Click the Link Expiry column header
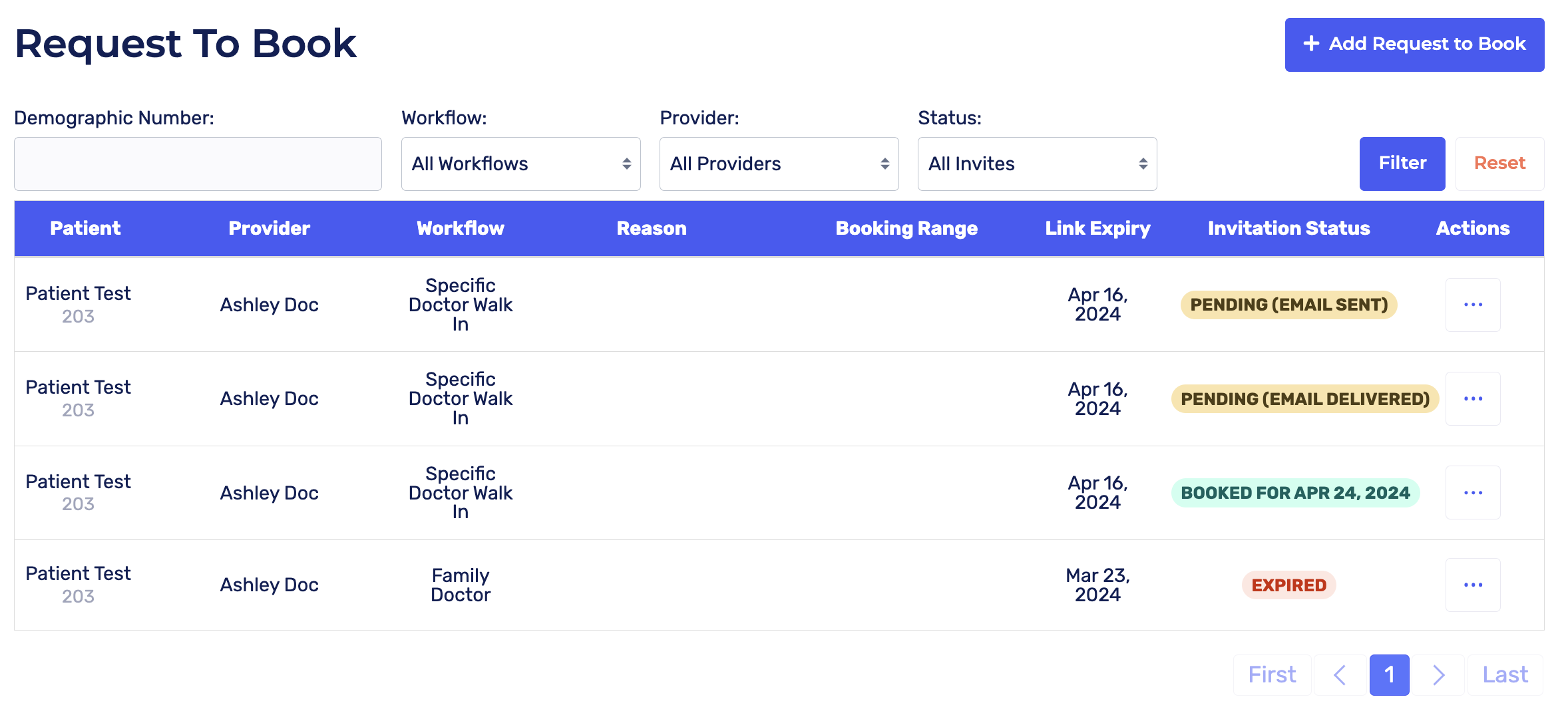1568x717 pixels. coord(1097,228)
